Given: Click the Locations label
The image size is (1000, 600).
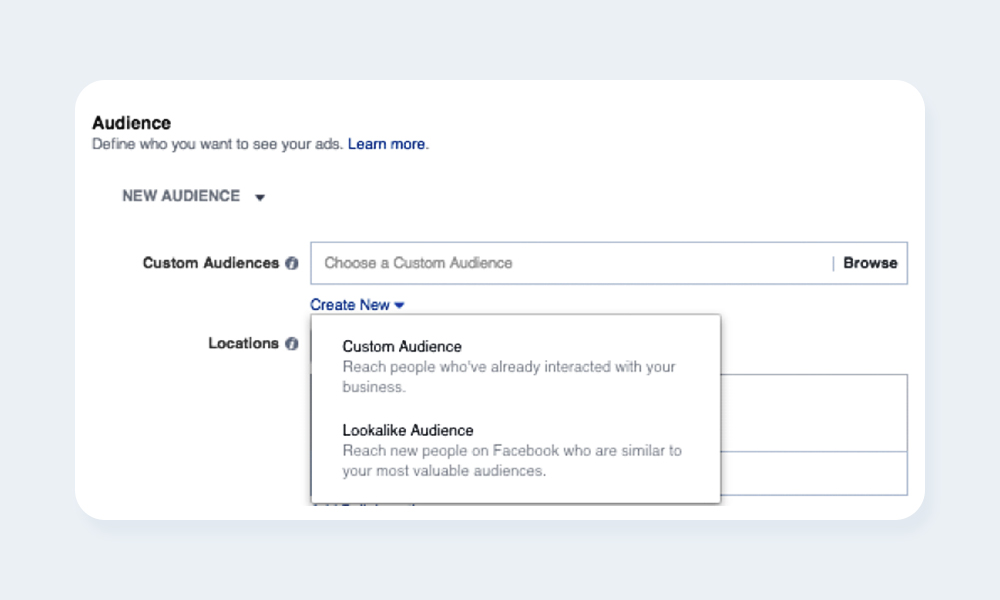Looking at the screenshot, I should (x=244, y=343).
